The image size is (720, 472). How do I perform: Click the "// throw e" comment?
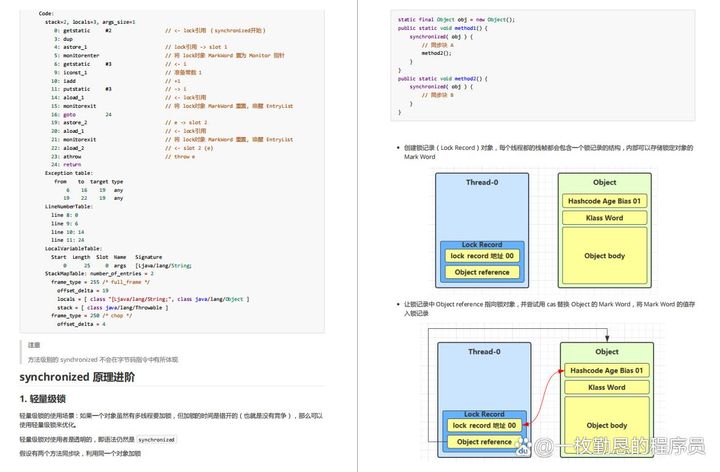180,157
